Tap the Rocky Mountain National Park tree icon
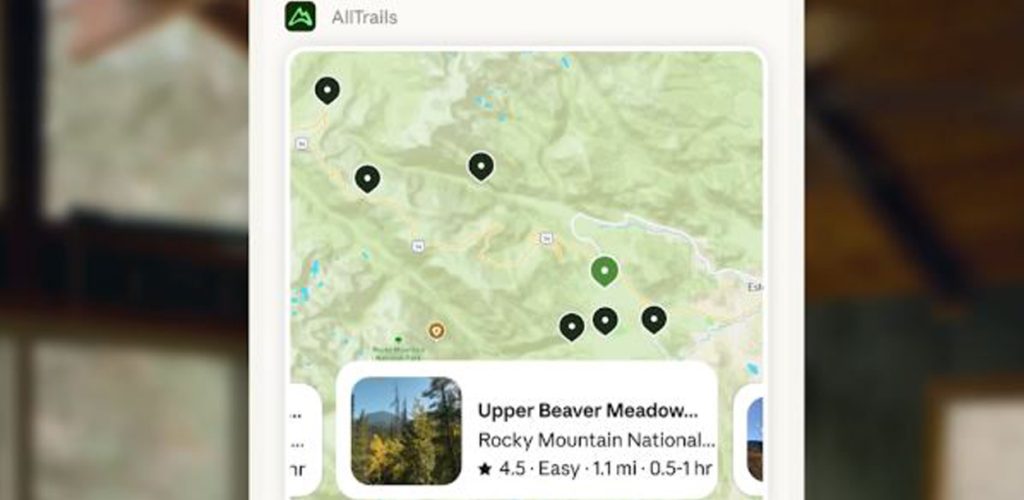This screenshot has height=500, width=1024. (x=398, y=339)
